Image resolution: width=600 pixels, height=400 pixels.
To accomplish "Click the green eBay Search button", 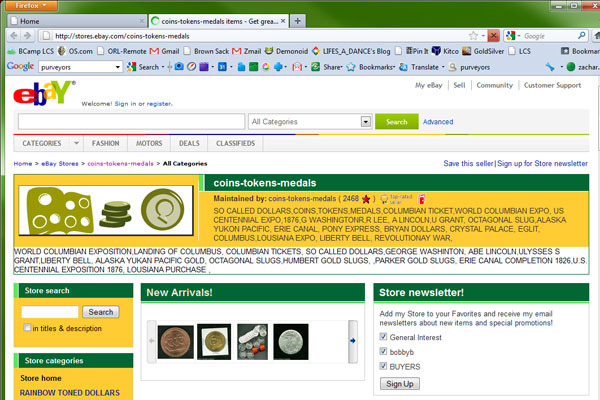I will pos(396,122).
